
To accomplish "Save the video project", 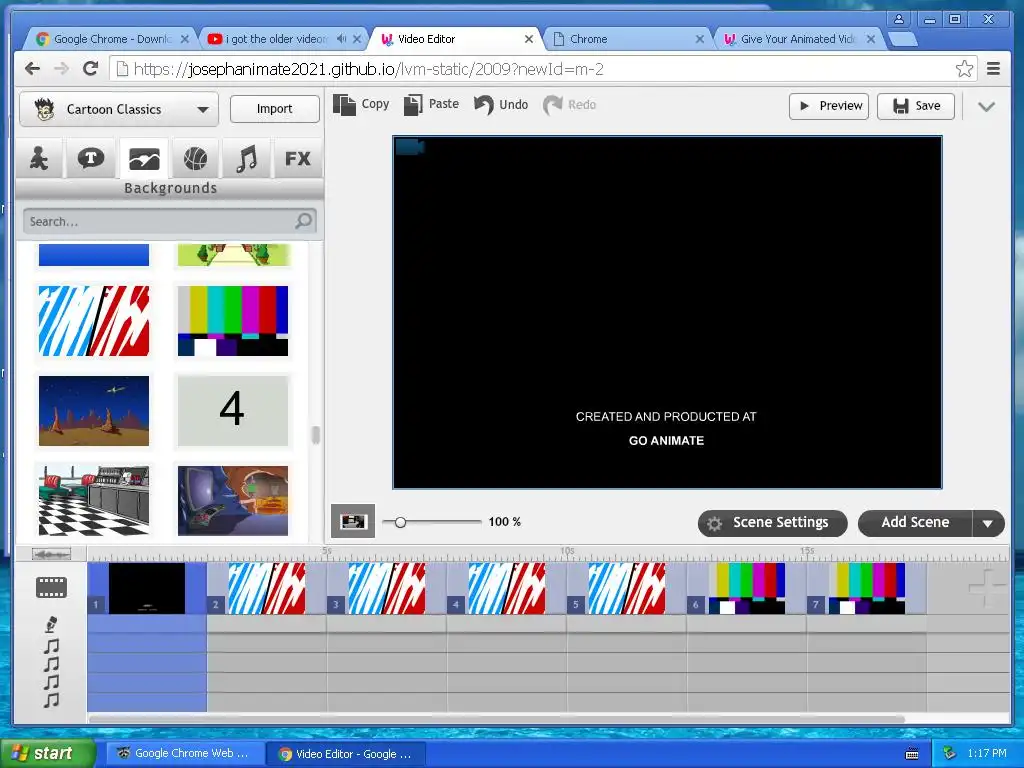I will point(916,106).
